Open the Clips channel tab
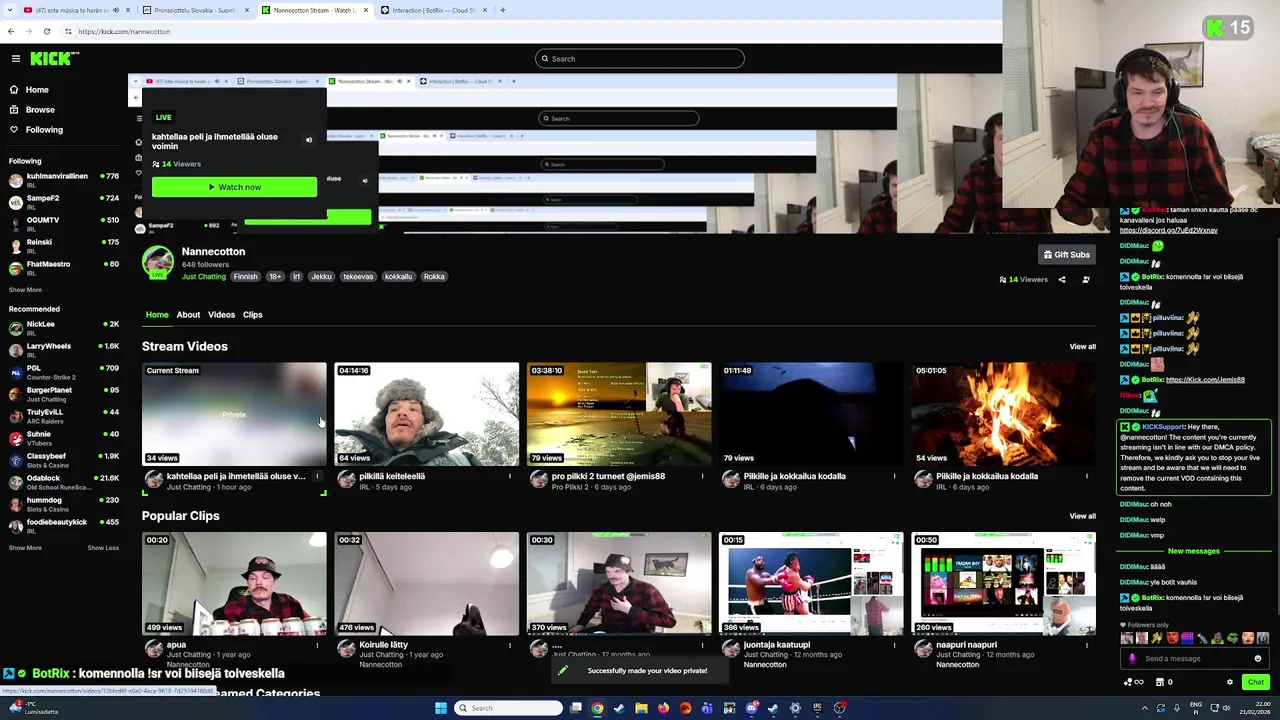The width and height of the screenshot is (1280, 720). (252, 315)
